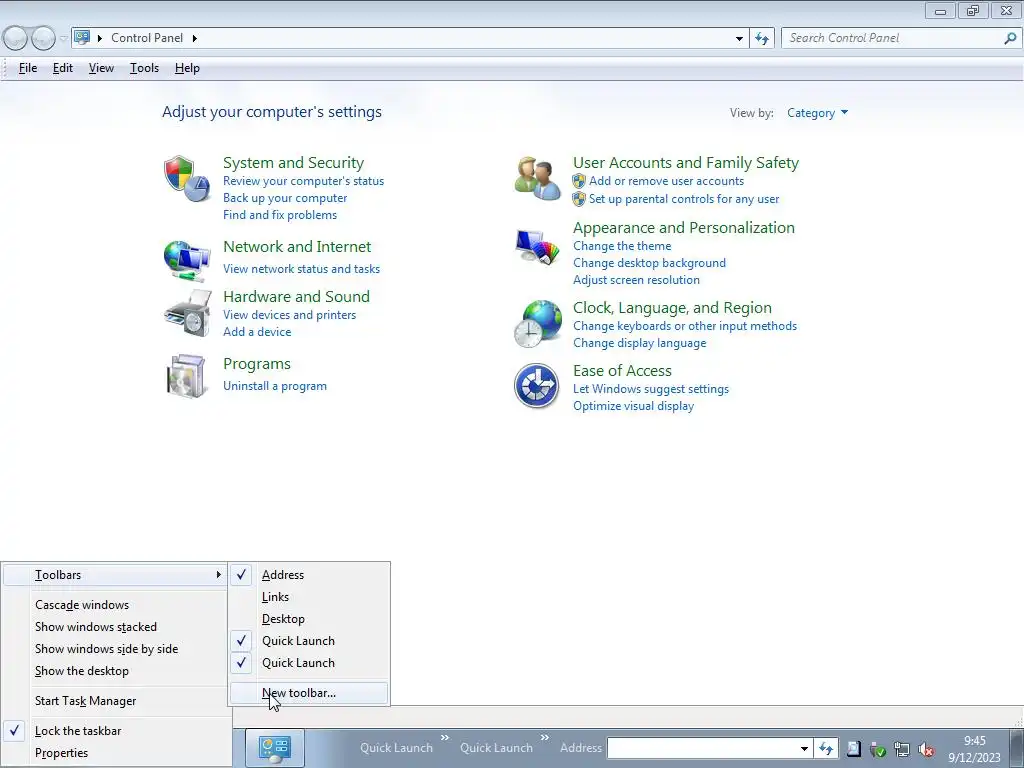1024x768 pixels.
Task: Open the Edit menu
Action: coord(63,68)
